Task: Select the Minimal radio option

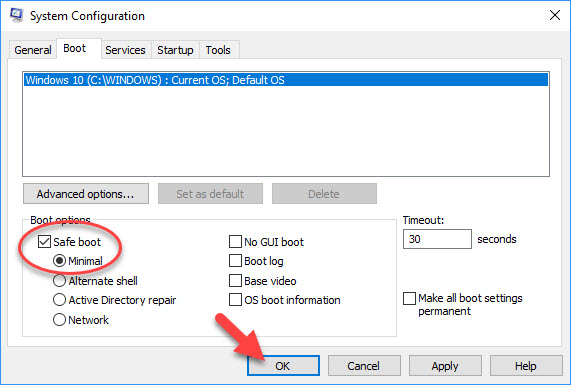Action: tap(59, 261)
